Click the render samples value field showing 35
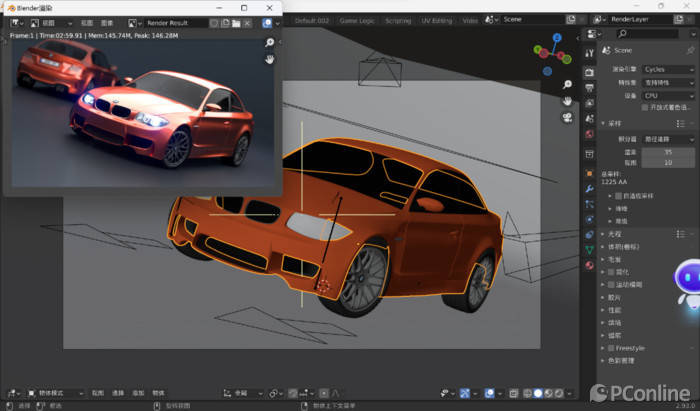The height and width of the screenshot is (411, 700). pyautogui.click(x=668, y=151)
